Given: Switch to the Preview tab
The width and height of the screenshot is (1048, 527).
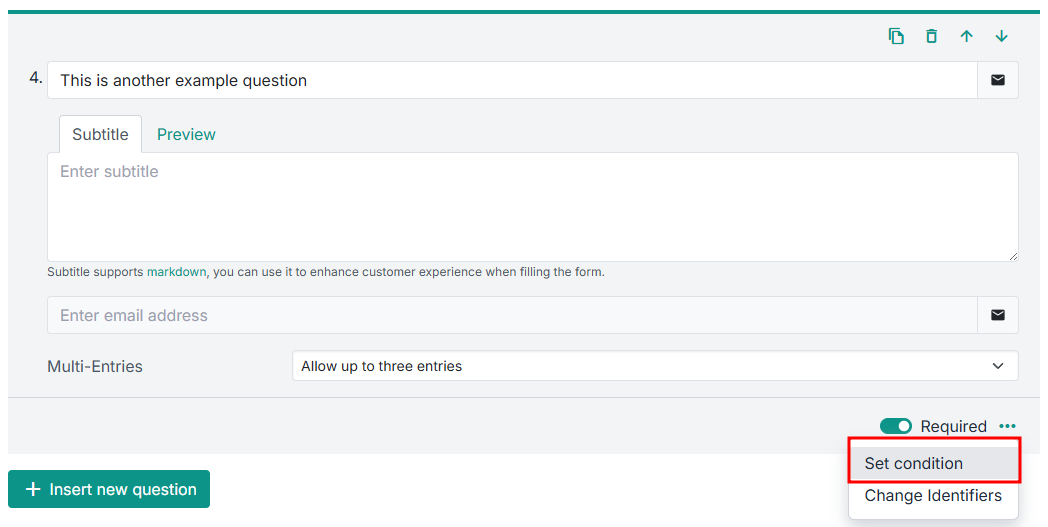Looking at the screenshot, I should (186, 134).
